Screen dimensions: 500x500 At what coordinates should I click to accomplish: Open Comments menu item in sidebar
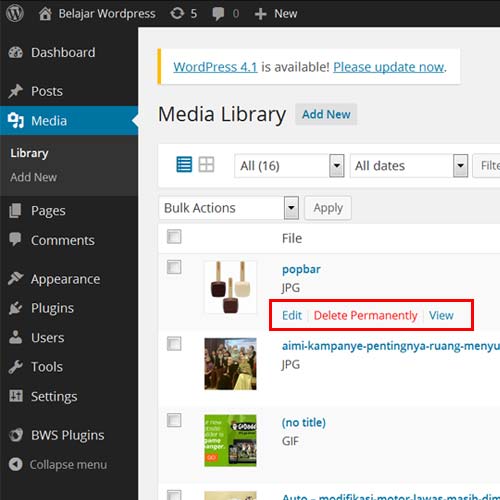point(63,240)
